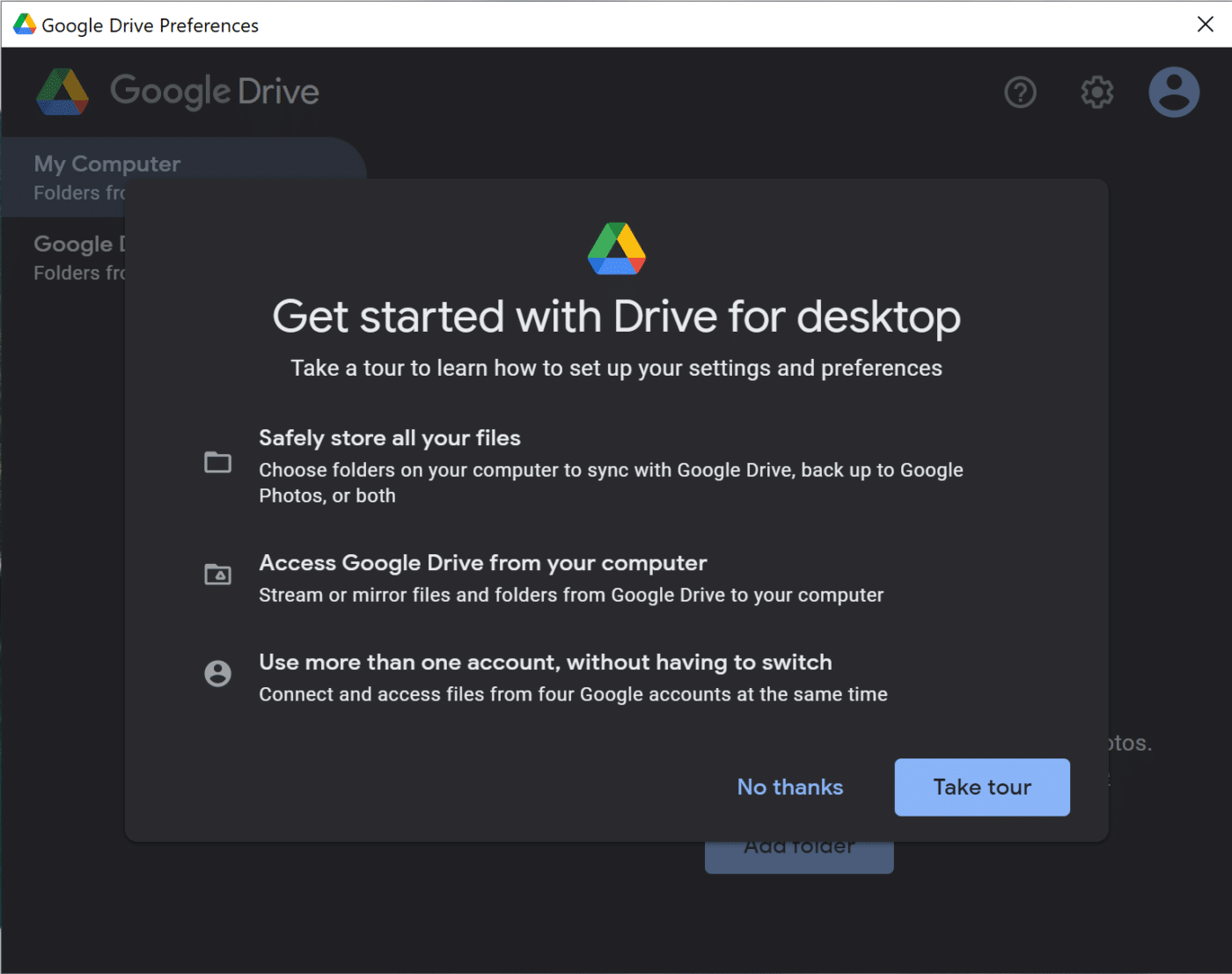
Task: Open the settings gear icon
Action: pos(1096,92)
